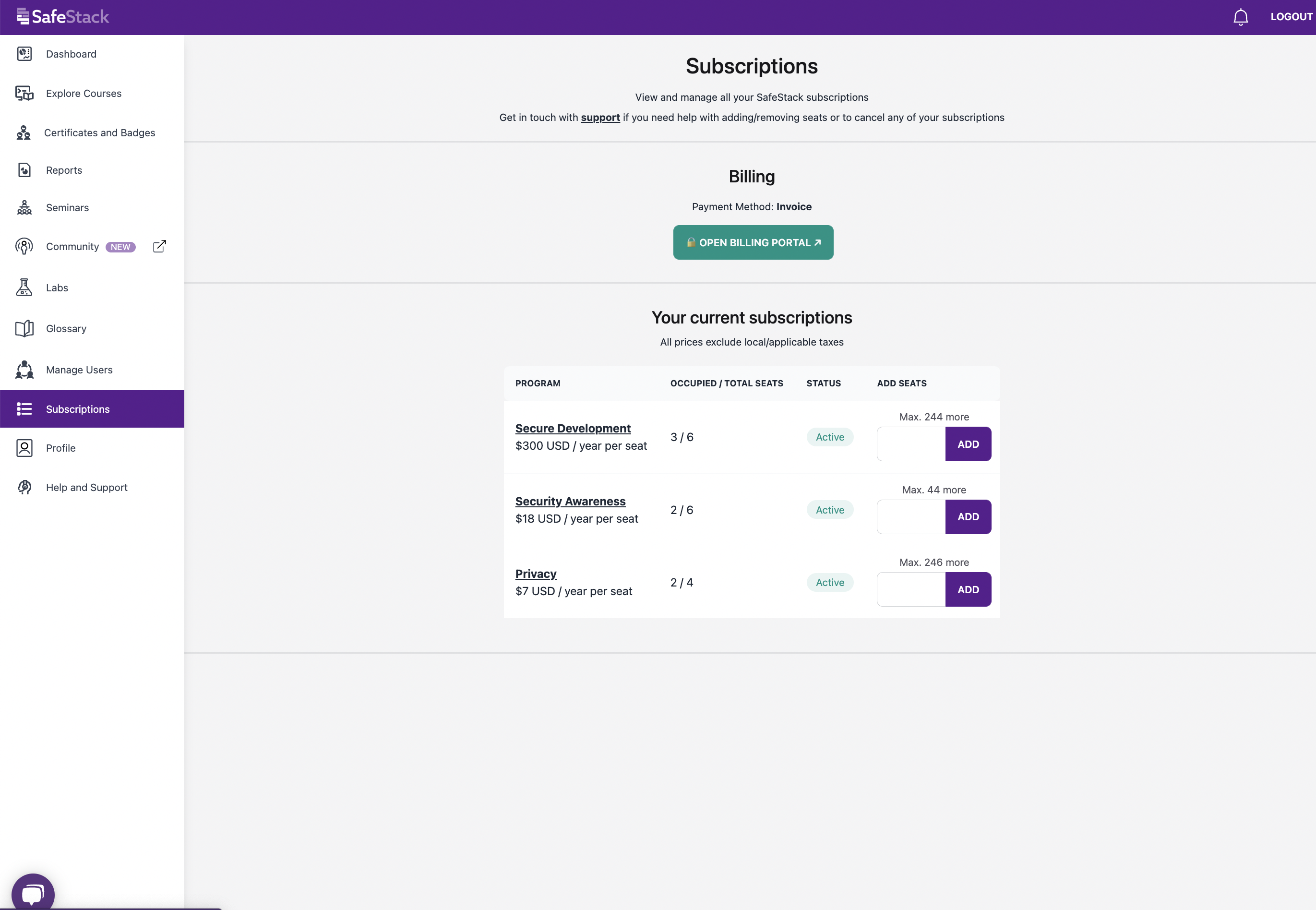This screenshot has width=1316, height=910.
Task: Click the Payment Method: Invoice text
Action: [752, 206]
